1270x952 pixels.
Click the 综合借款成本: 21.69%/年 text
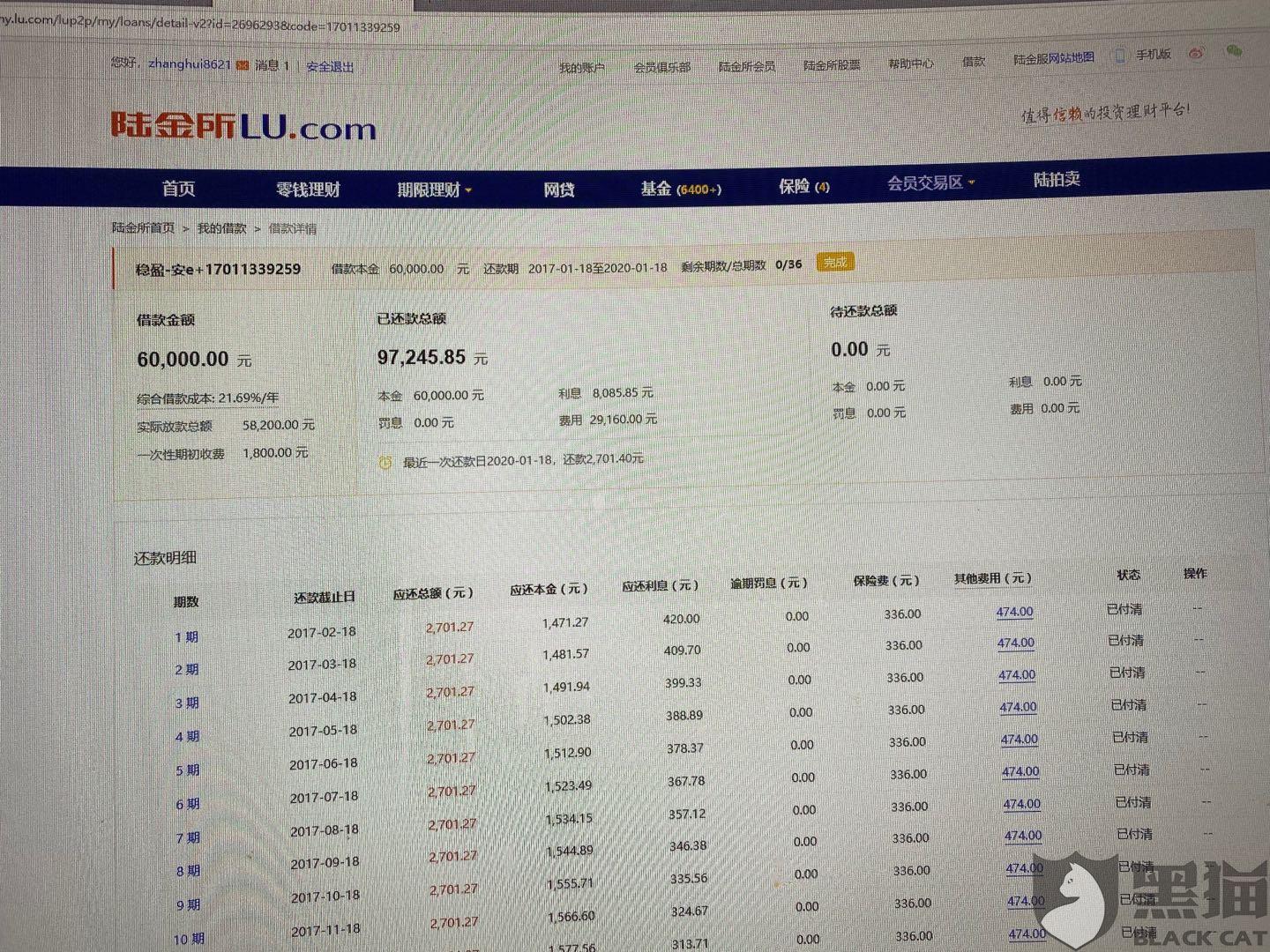tap(207, 398)
